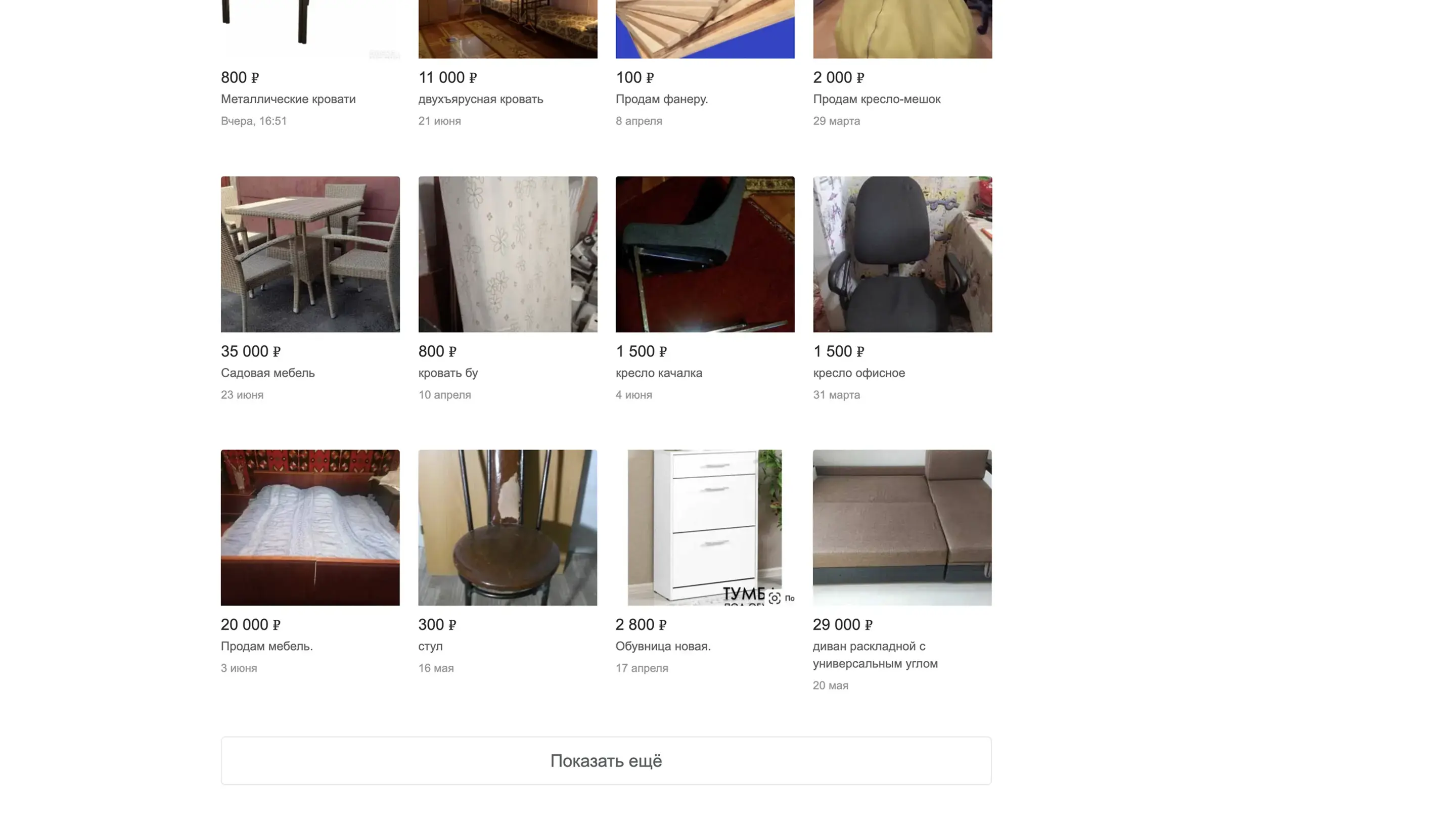This screenshot has width=1456, height=819.
Task: Open Металлические кровати listing title
Action: (288, 99)
